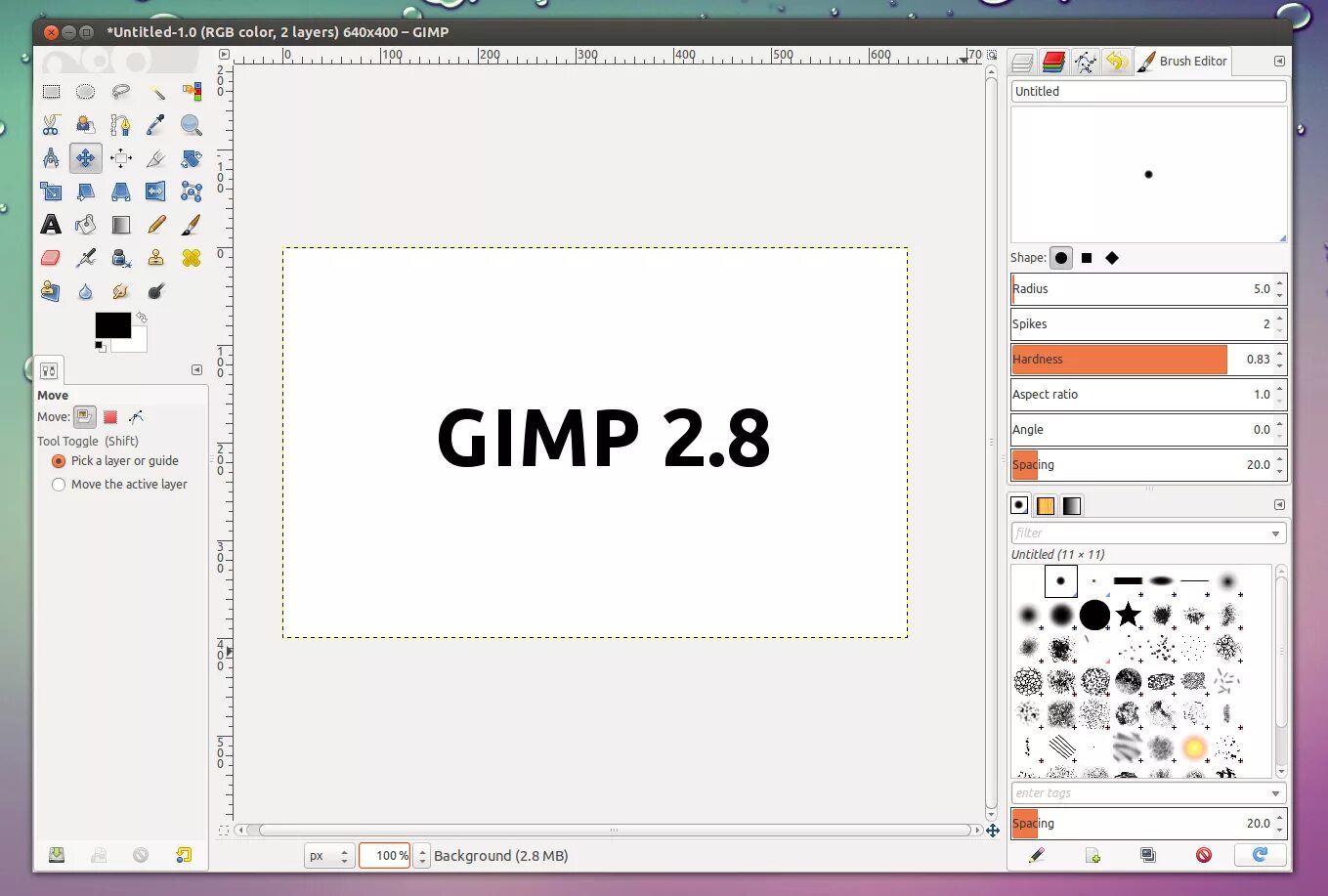Open the zoom level dropdown arrow beside 100%
Image resolution: width=1328 pixels, height=896 pixels.
pos(422,856)
